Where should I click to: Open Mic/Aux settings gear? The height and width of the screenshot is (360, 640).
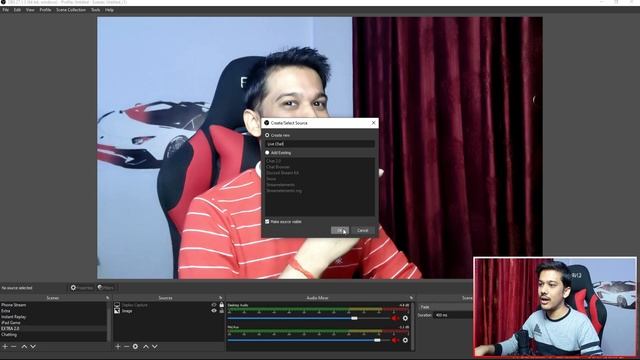point(405,340)
